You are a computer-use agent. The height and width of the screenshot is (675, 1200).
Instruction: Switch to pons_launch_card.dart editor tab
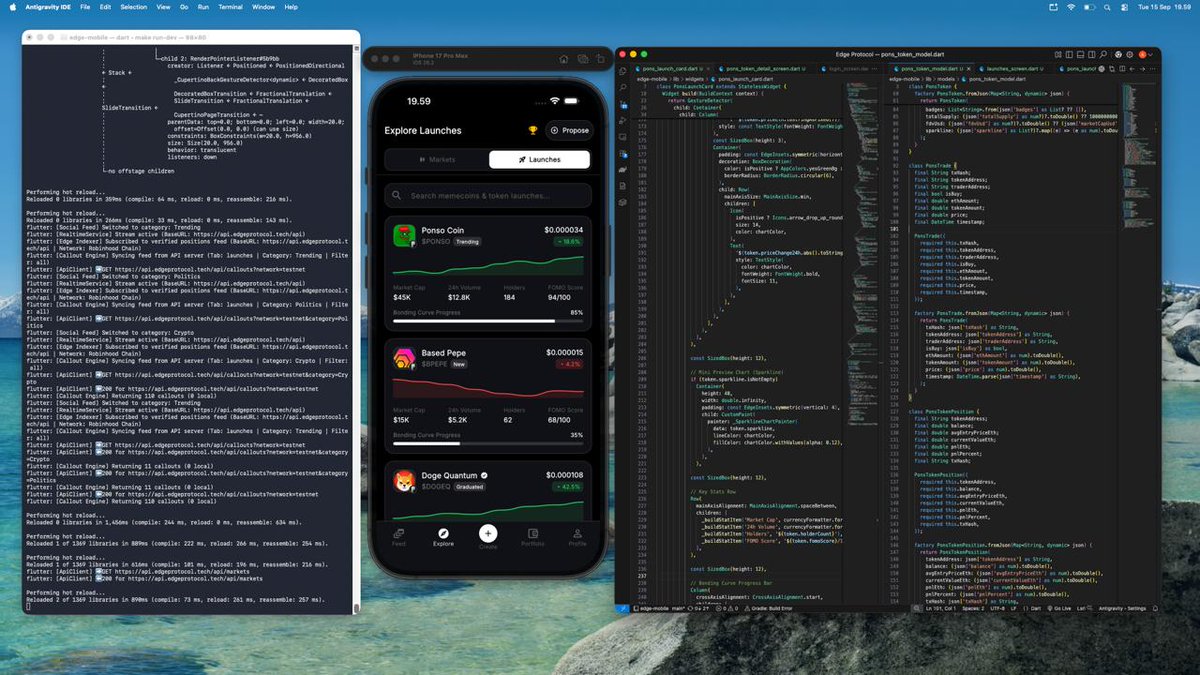click(671, 68)
